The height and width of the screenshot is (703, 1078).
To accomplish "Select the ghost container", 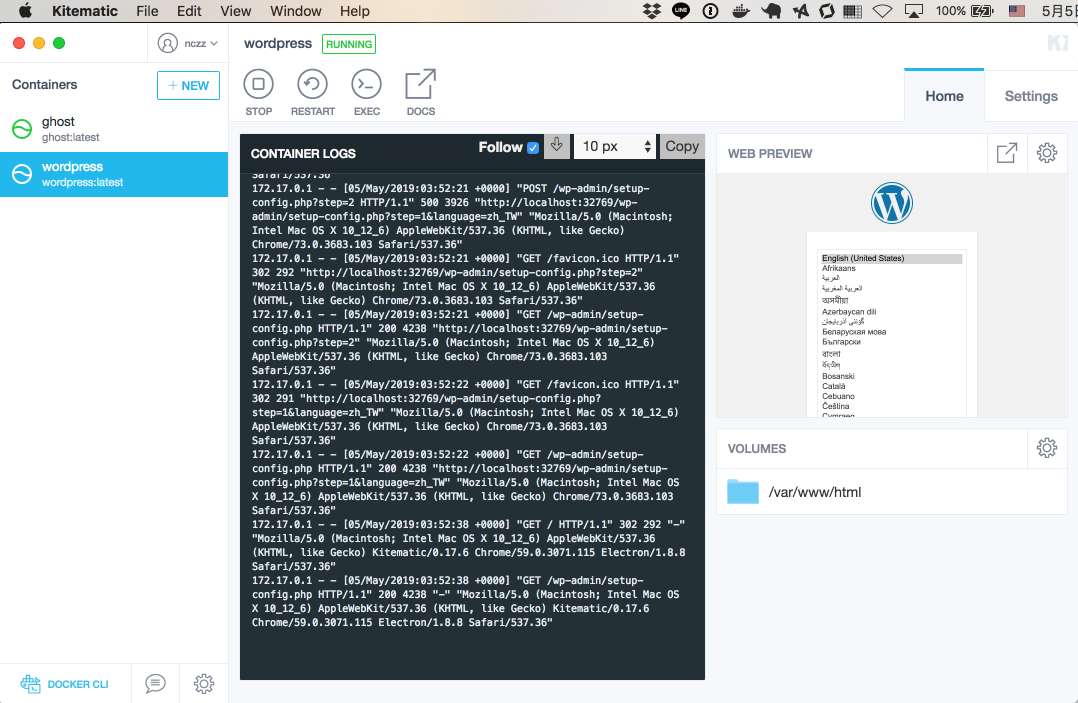I will coord(114,129).
